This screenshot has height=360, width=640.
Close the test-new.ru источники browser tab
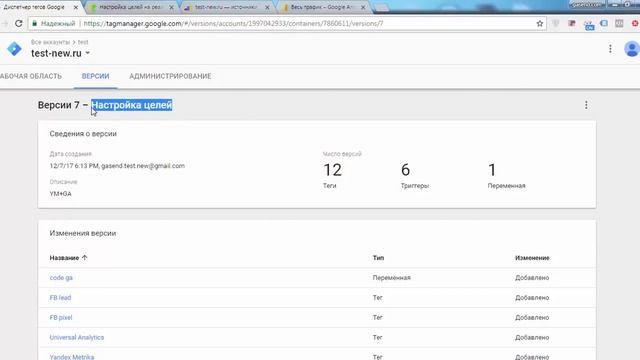click(267, 7)
